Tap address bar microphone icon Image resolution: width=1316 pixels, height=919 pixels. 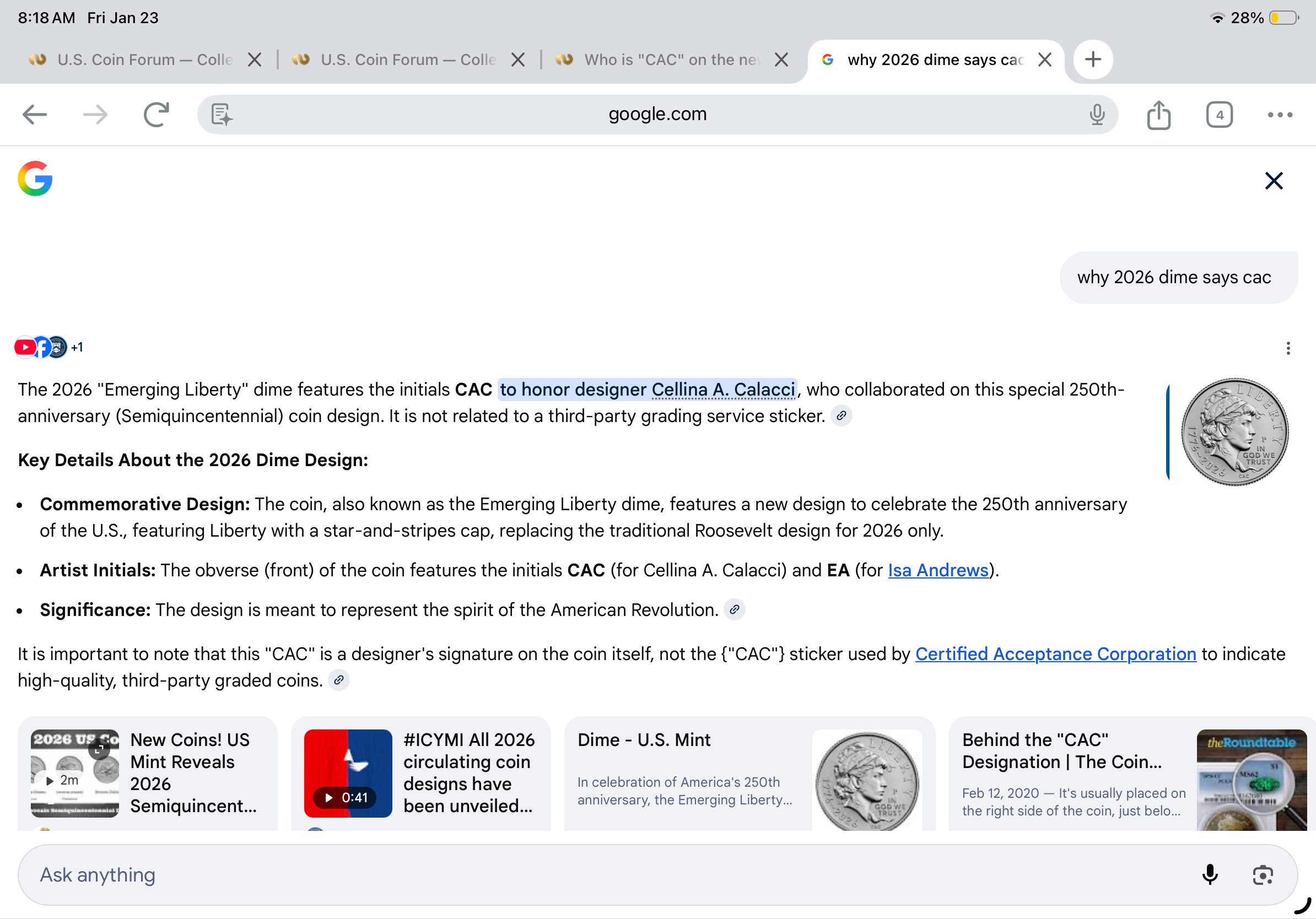point(1097,115)
